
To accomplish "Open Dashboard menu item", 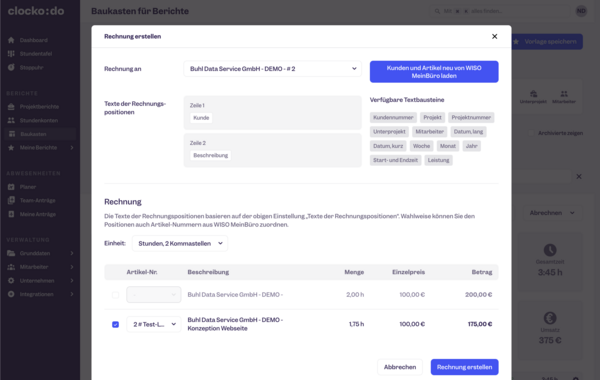I will click(34, 40).
